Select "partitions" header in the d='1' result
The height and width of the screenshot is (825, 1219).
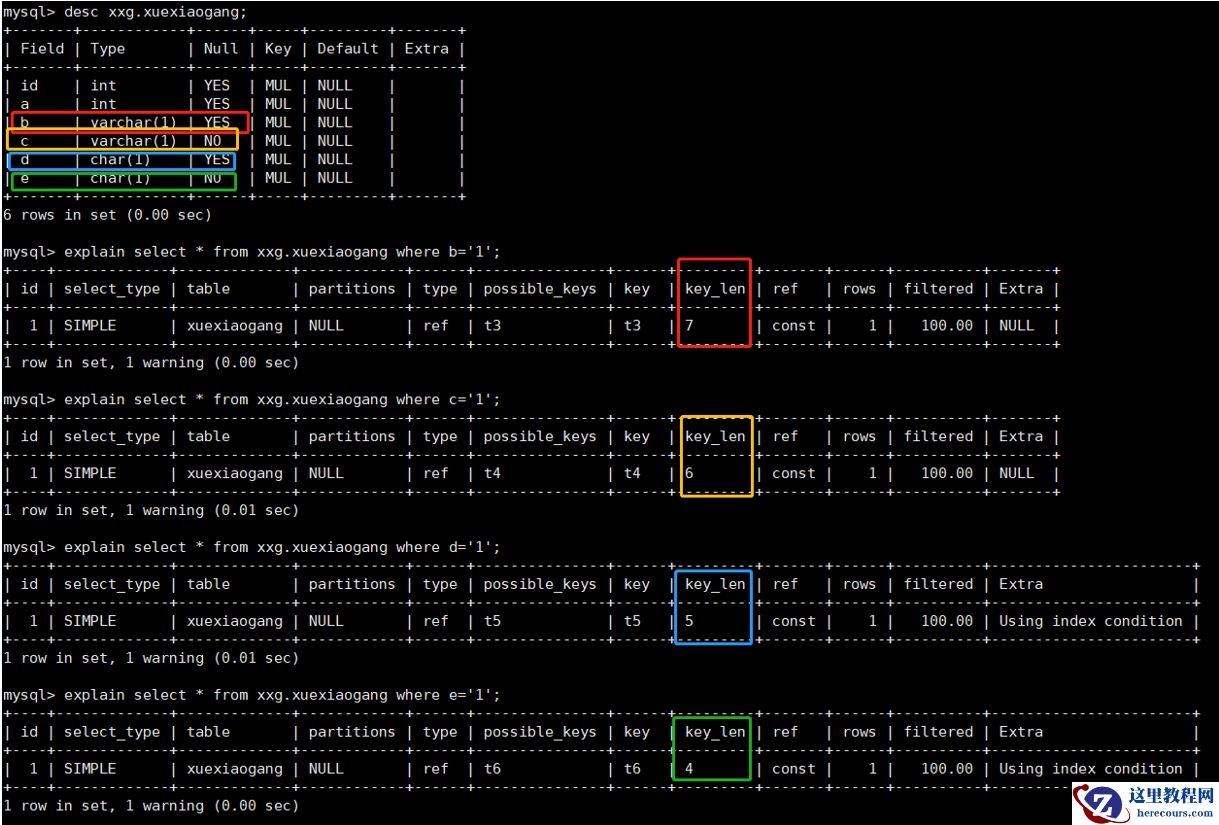pos(352,585)
